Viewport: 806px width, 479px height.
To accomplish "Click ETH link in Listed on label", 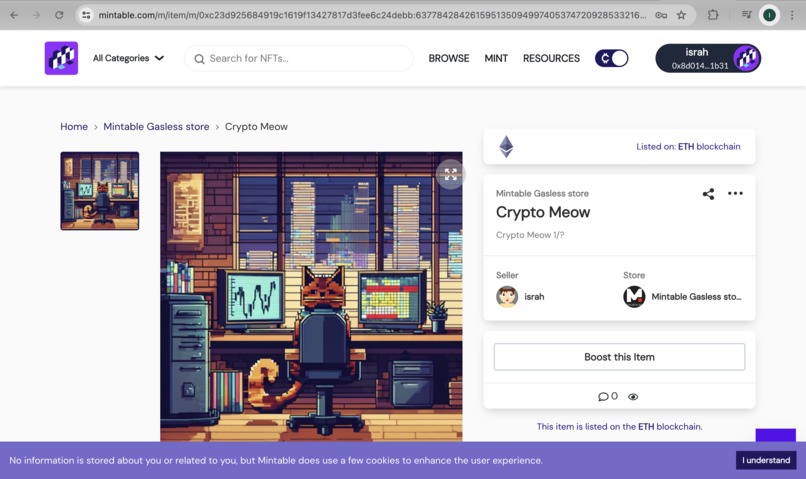I will tap(686, 146).
